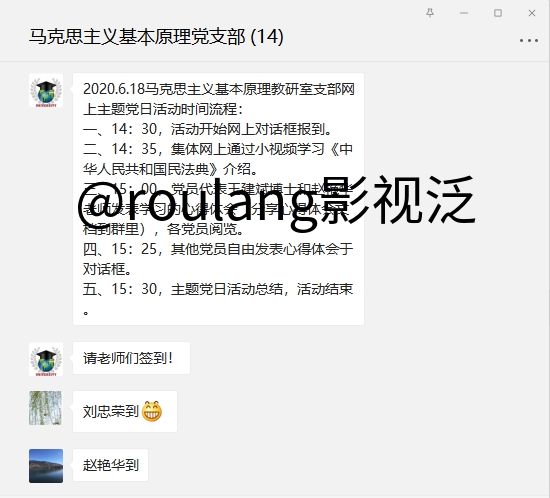
Task: Open the lake landscape avatar profile
Action: [x=46, y=466]
